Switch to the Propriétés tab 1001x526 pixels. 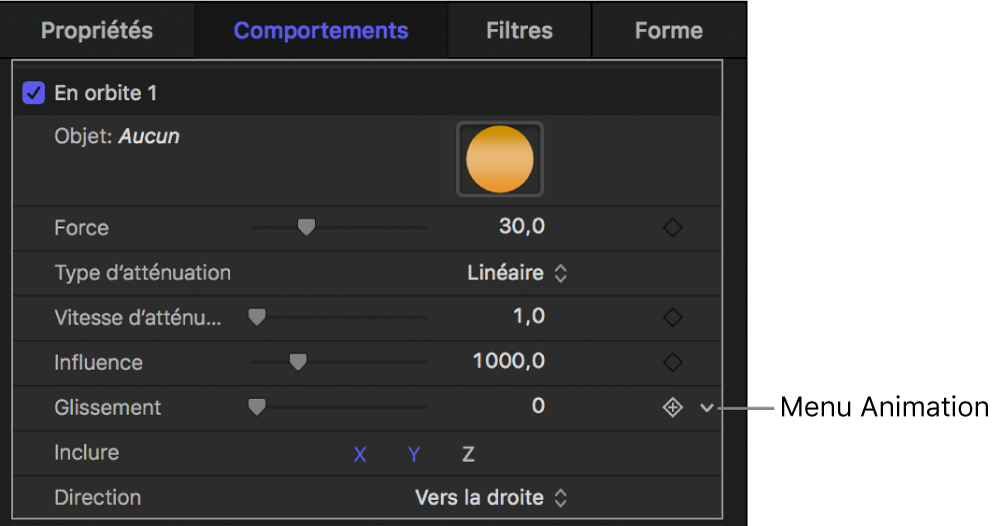pyautogui.click(x=97, y=30)
